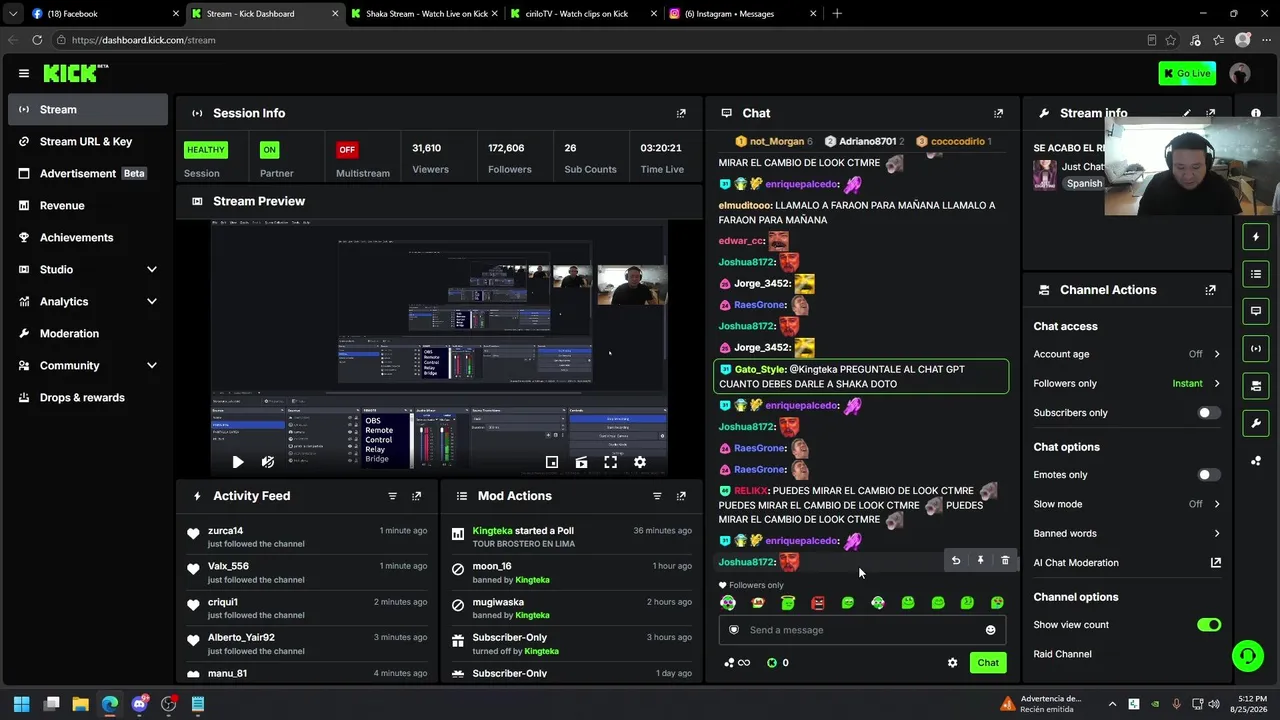Pop out the Activity Feed panel
Viewport: 1280px width, 720px height.
(417, 496)
